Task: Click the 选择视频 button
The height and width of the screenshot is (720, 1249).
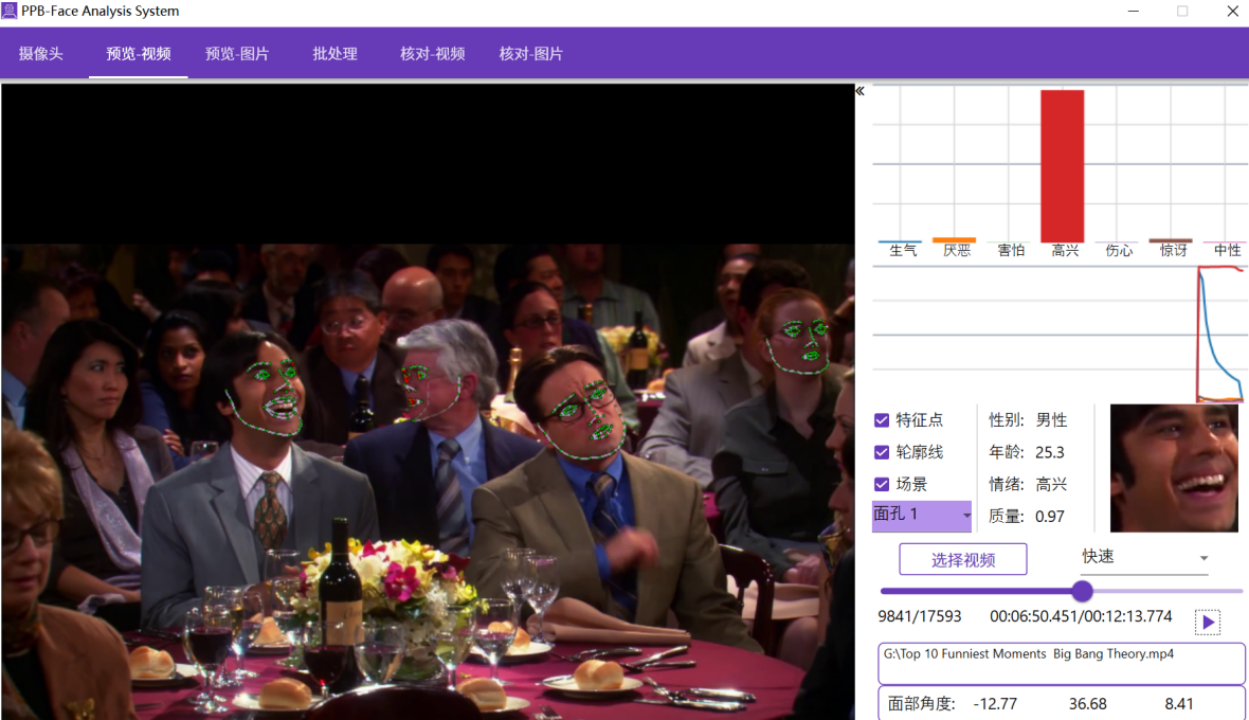Action: pyautogui.click(x=962, y=560)
